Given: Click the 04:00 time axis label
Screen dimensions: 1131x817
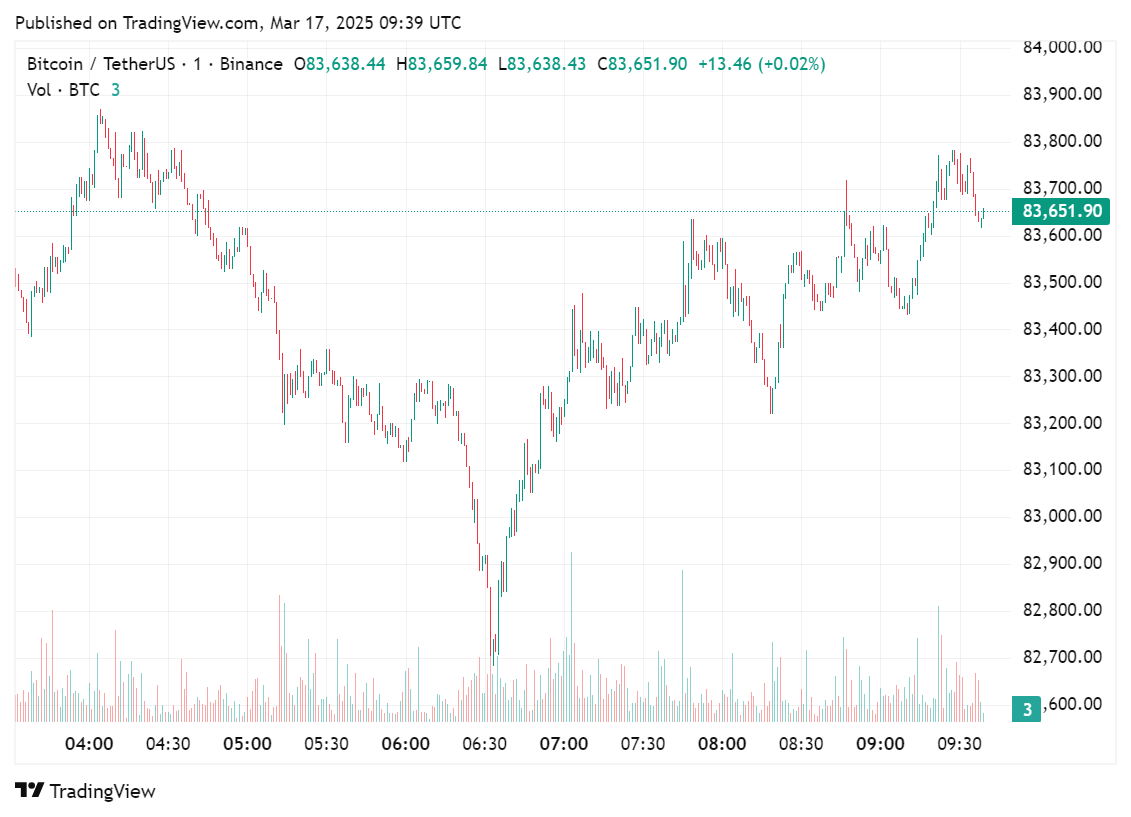Looking at the screenshot, I should (88, 744).
